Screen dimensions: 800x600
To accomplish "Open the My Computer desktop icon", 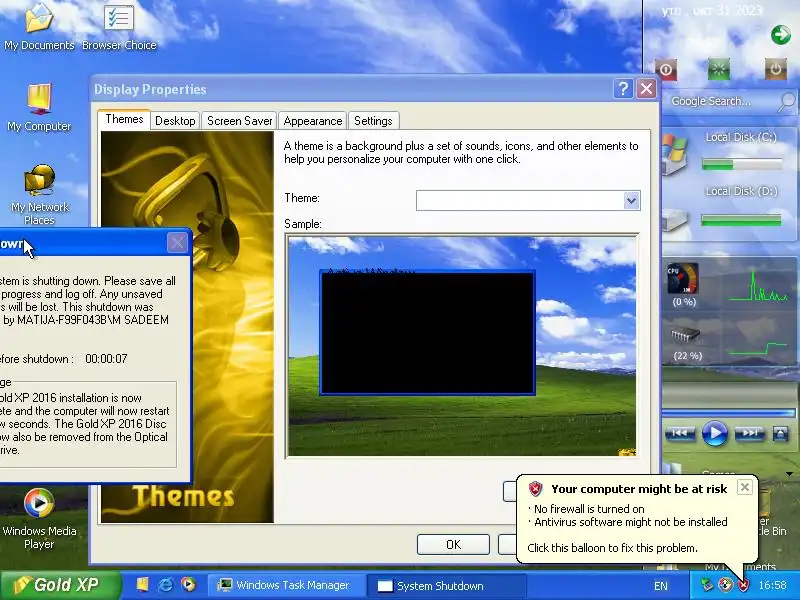I will pyautogui.click(x=39, y=107).
